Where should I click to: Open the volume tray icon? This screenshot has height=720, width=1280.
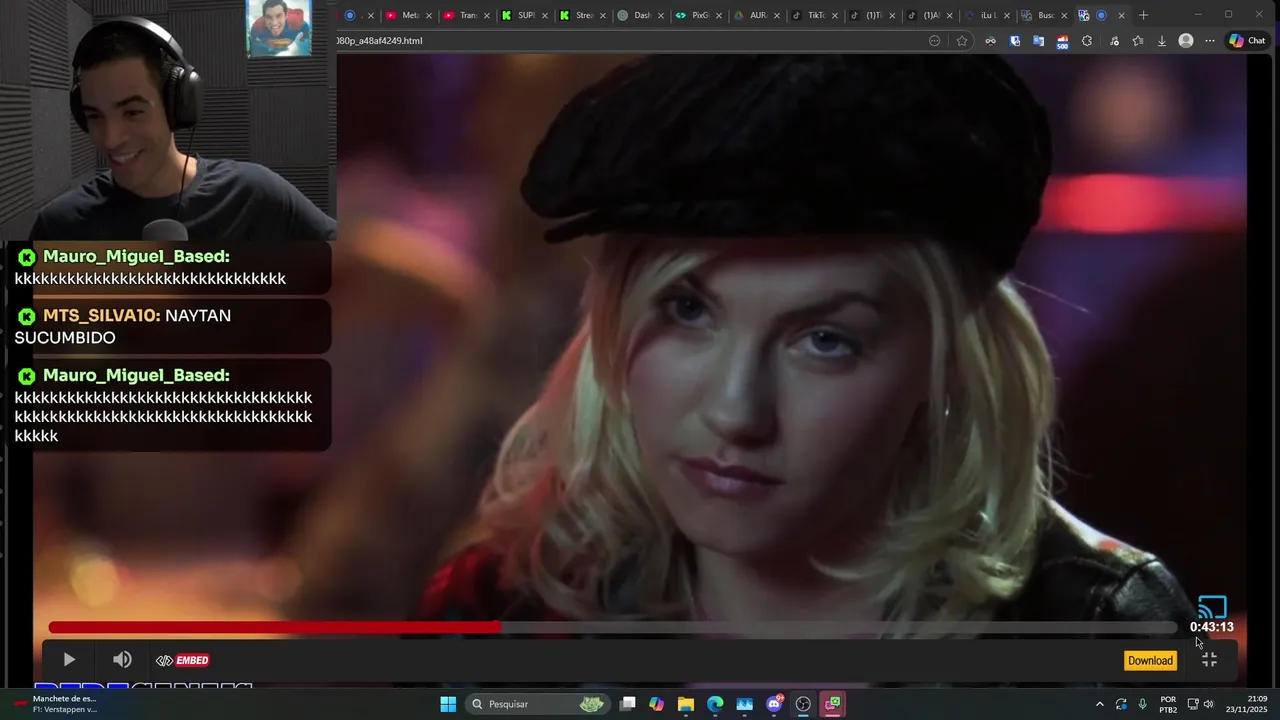pos(1209,704)
